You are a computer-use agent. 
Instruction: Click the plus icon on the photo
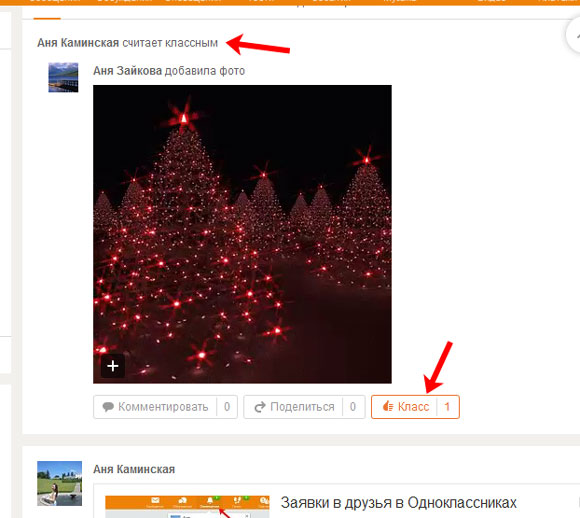[112, 366]
